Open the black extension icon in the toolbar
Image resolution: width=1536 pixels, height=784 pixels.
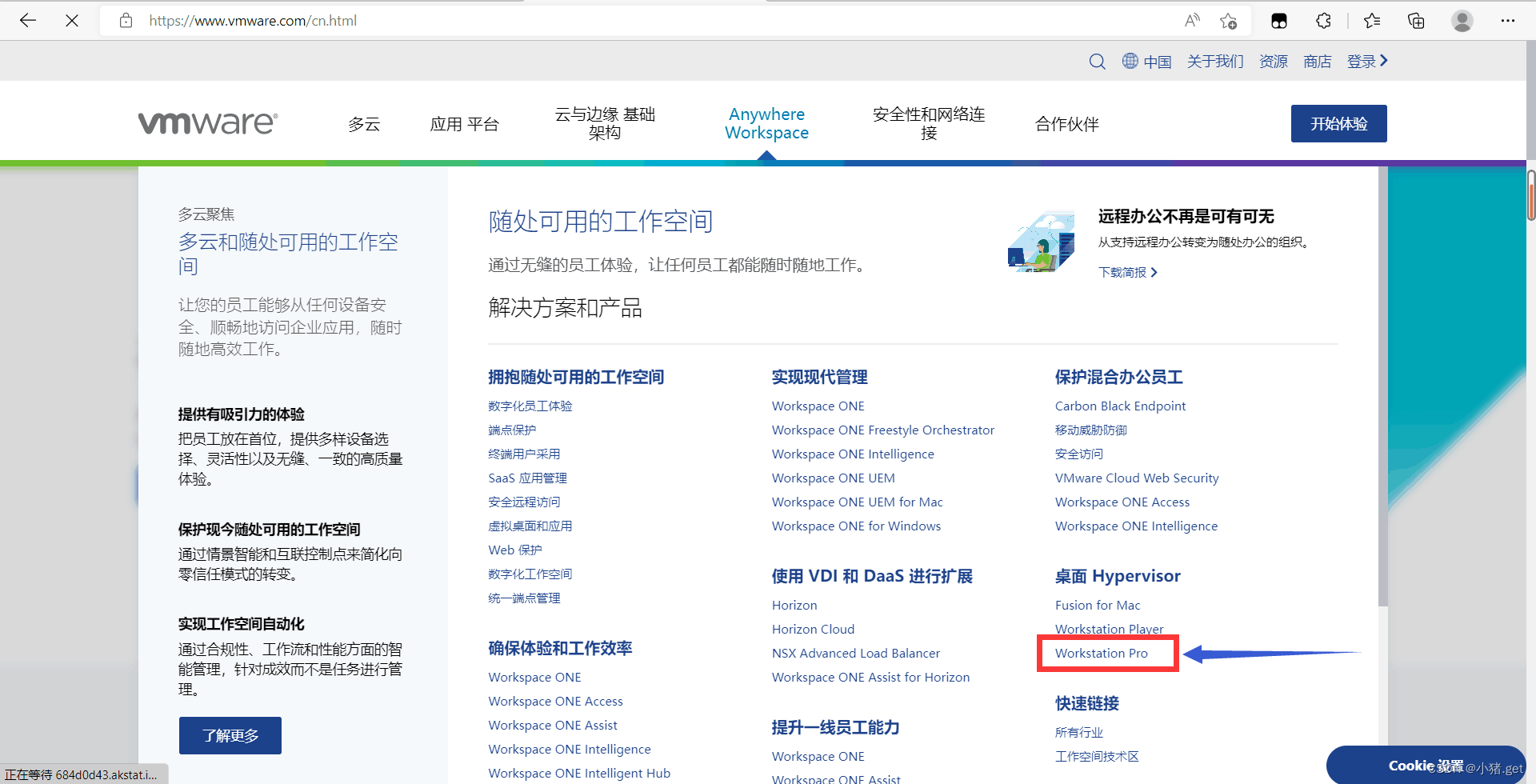(1279, 21)
